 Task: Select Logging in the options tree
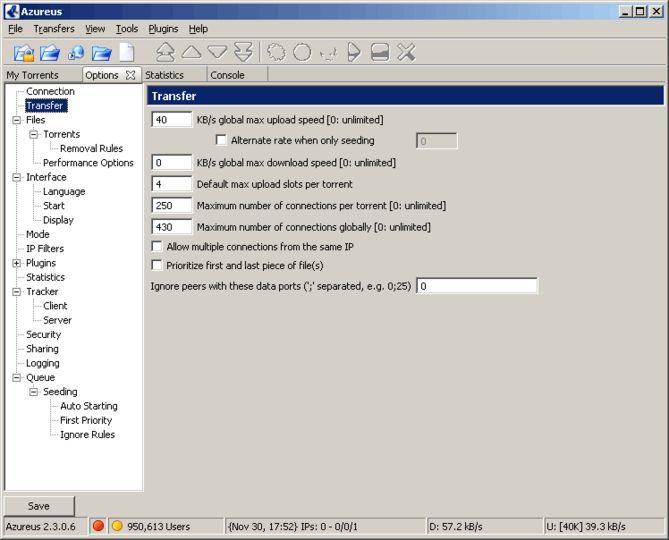(43, 363)
